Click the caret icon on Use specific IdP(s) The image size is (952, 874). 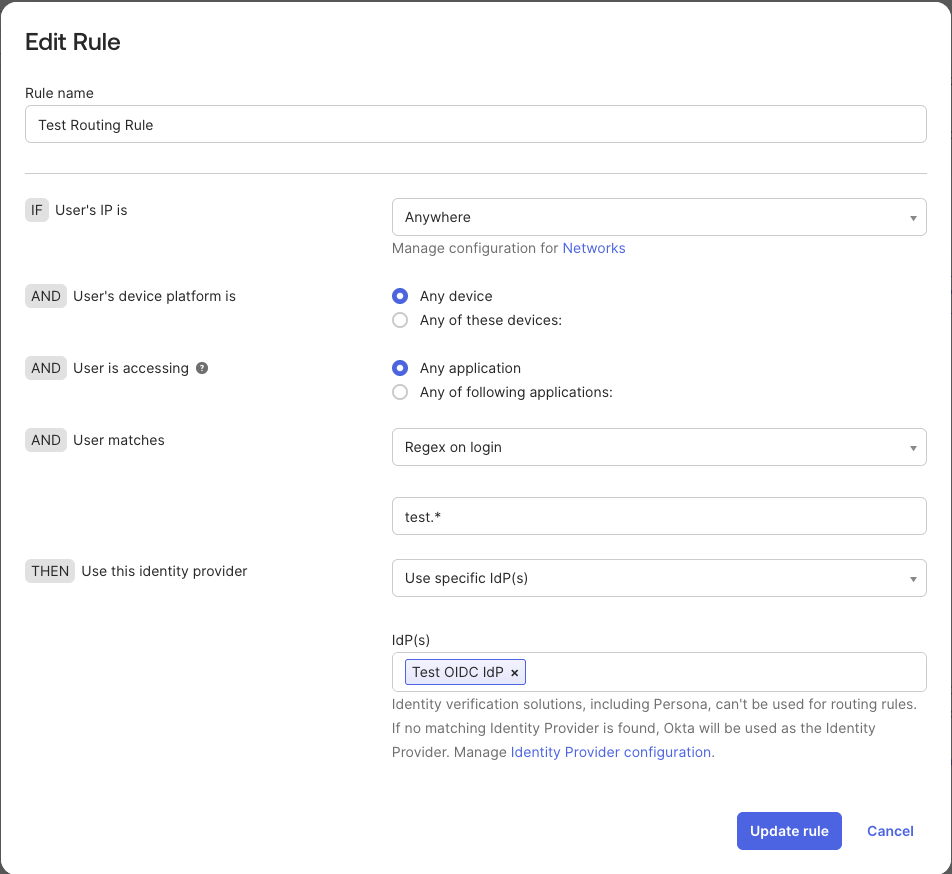click(912, 578)
